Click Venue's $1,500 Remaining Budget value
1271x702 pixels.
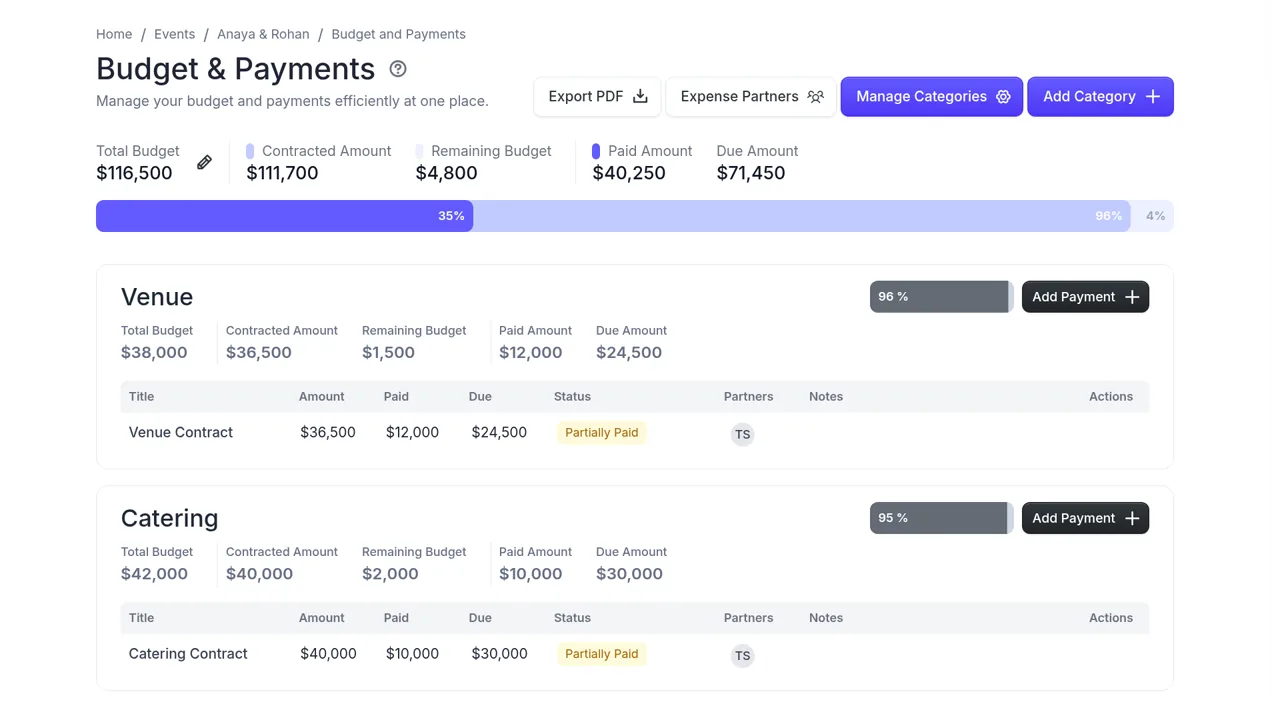pyautogui.click(x=388, y=352)
